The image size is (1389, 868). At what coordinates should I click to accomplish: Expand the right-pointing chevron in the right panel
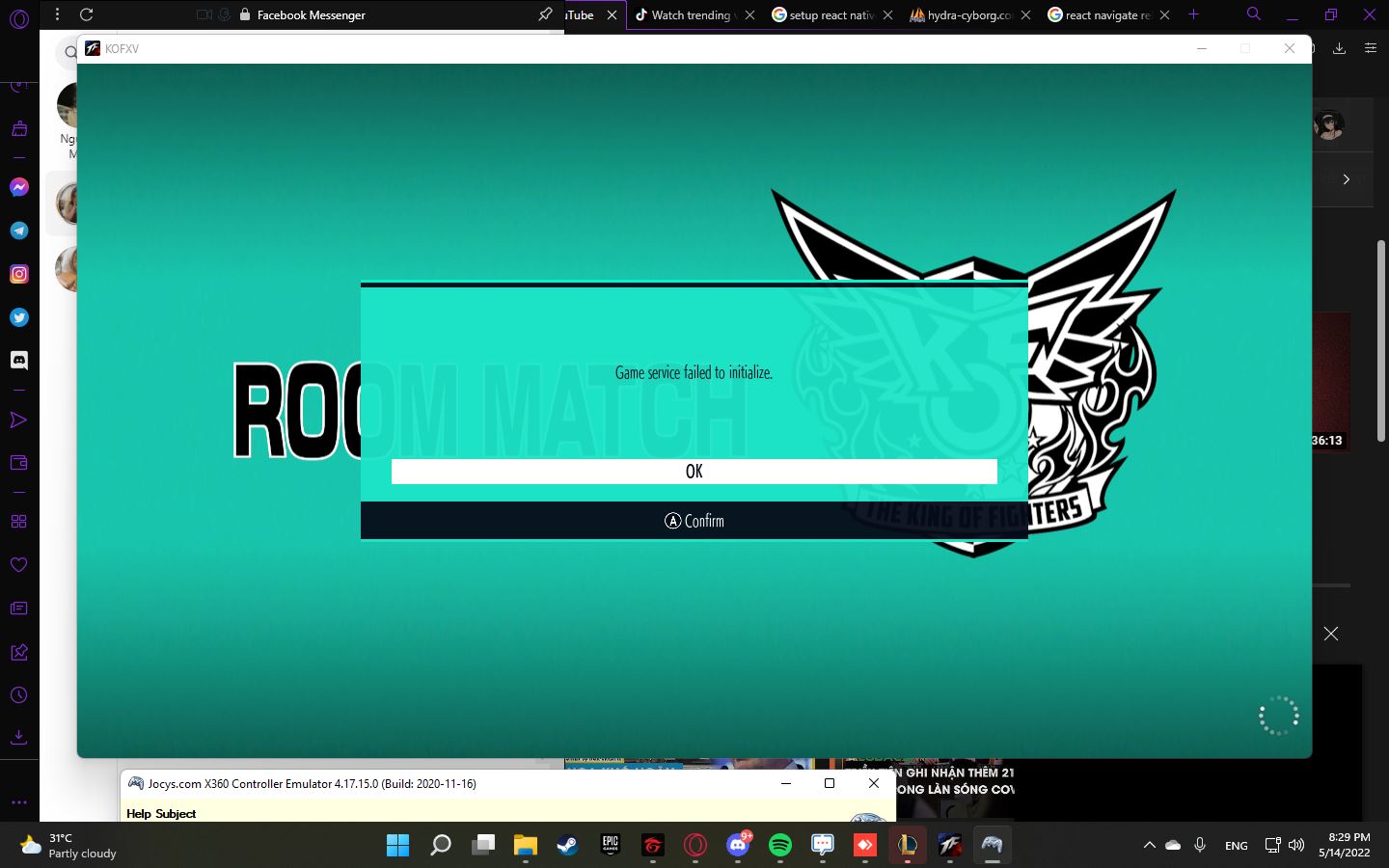[x=1346, y=179]
